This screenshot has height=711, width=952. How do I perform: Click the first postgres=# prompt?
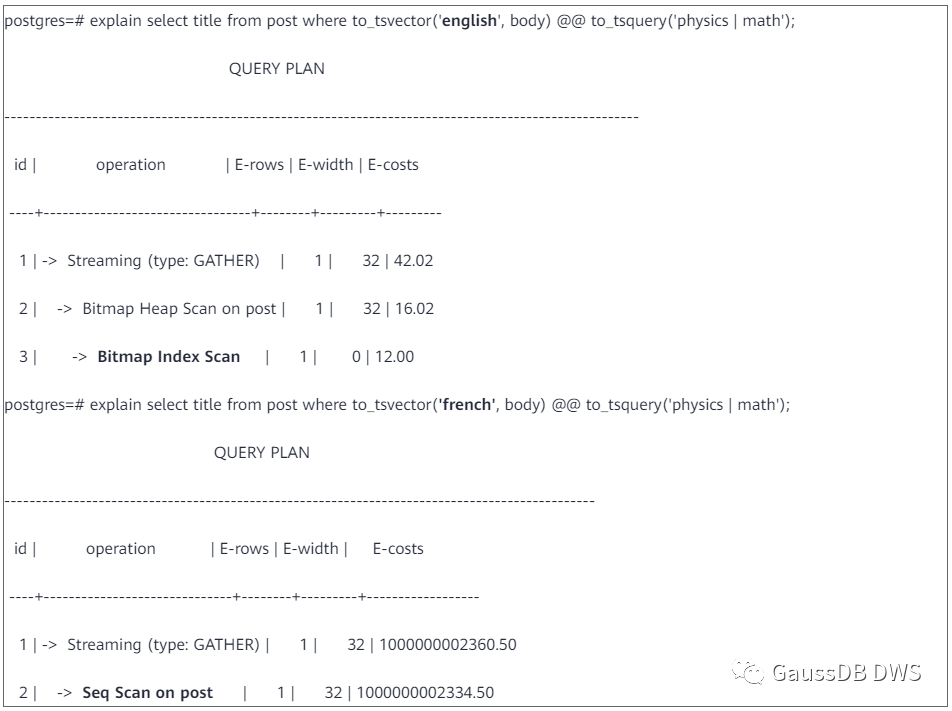44,21
